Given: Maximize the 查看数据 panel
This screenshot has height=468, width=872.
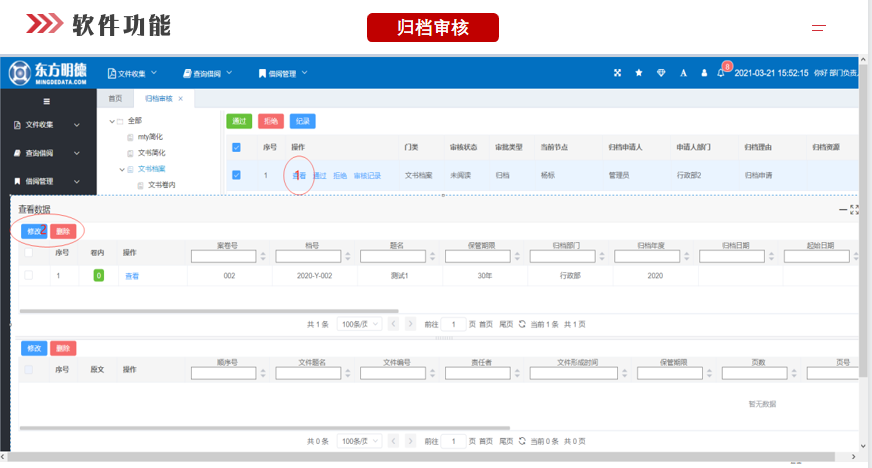Looking at the screenshot, I should pyautogui.click(x=854, y=209).
